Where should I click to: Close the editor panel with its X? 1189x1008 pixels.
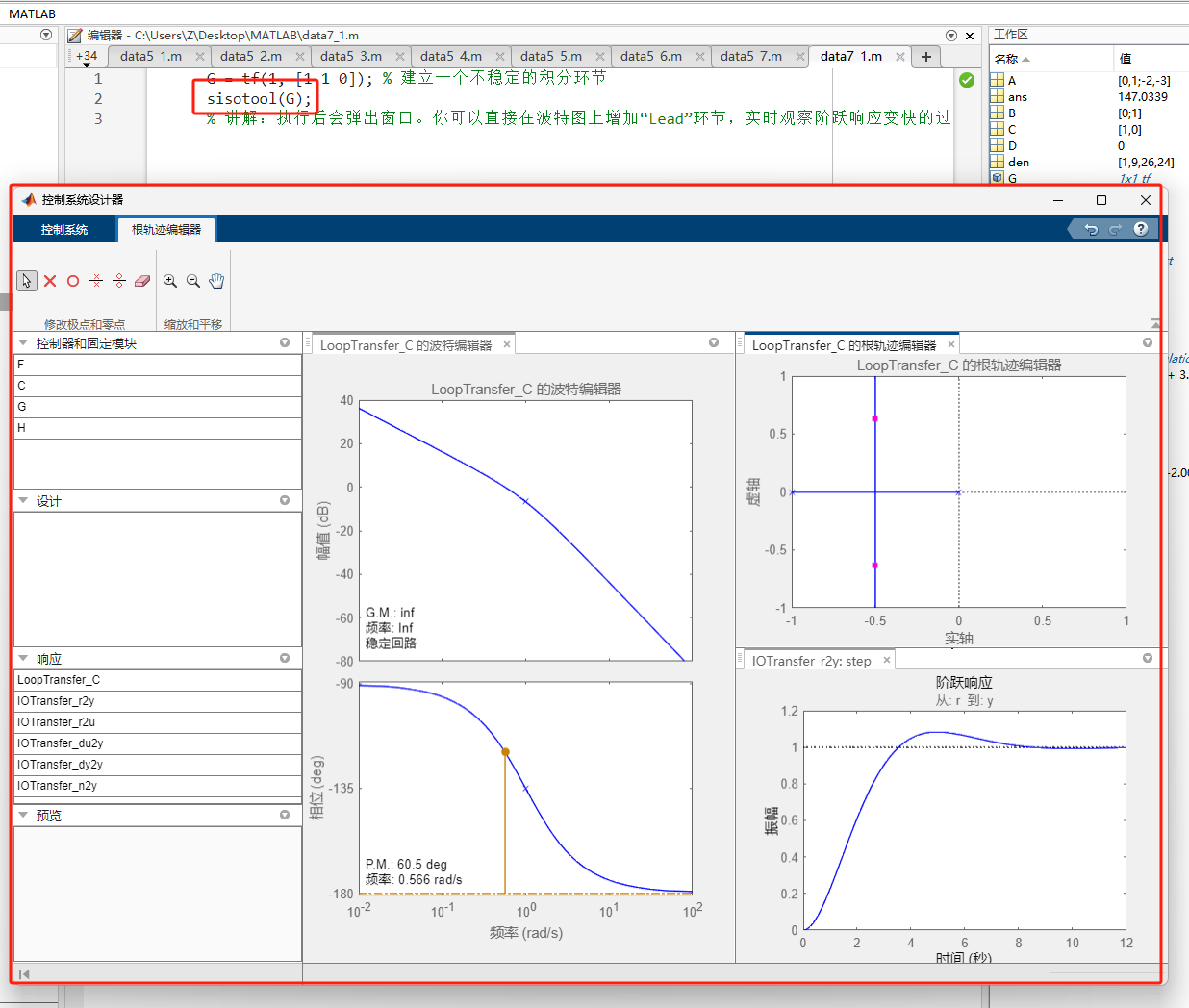[970, 36]
